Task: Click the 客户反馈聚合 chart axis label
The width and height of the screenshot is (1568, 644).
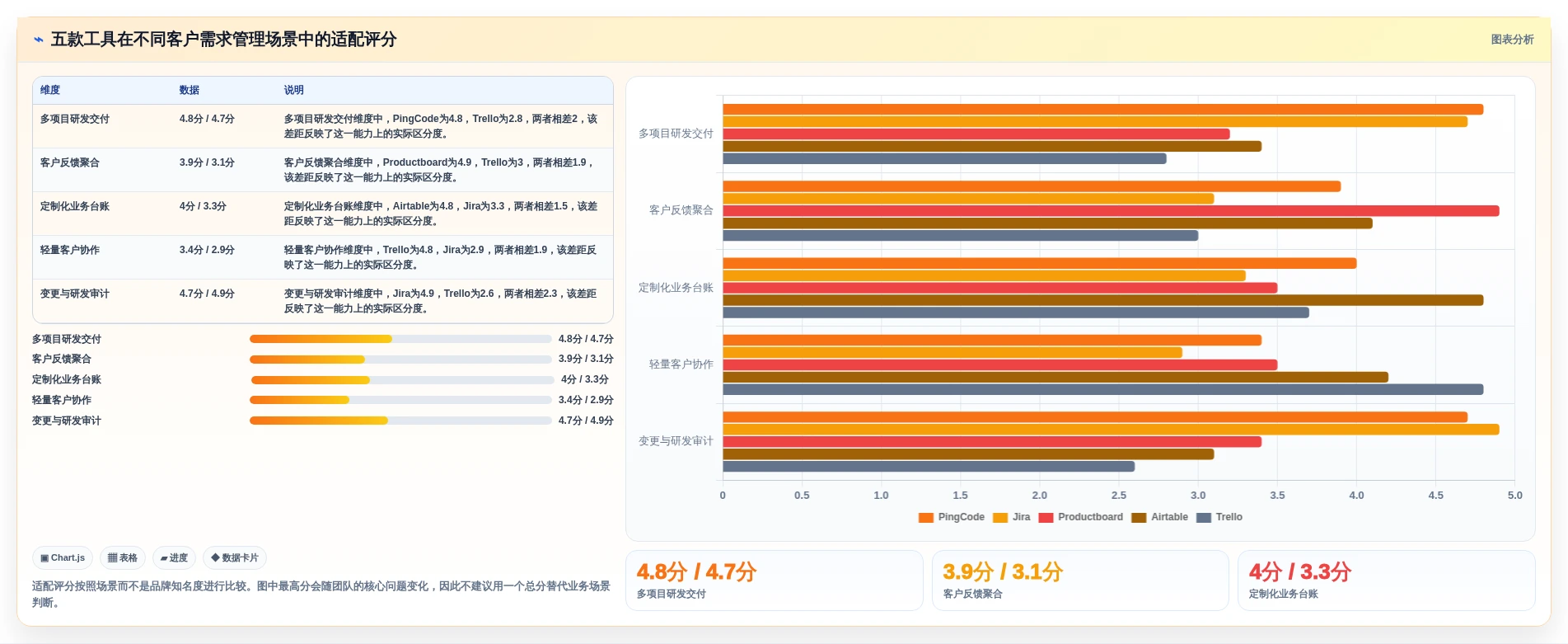Action: click(681, 210)
